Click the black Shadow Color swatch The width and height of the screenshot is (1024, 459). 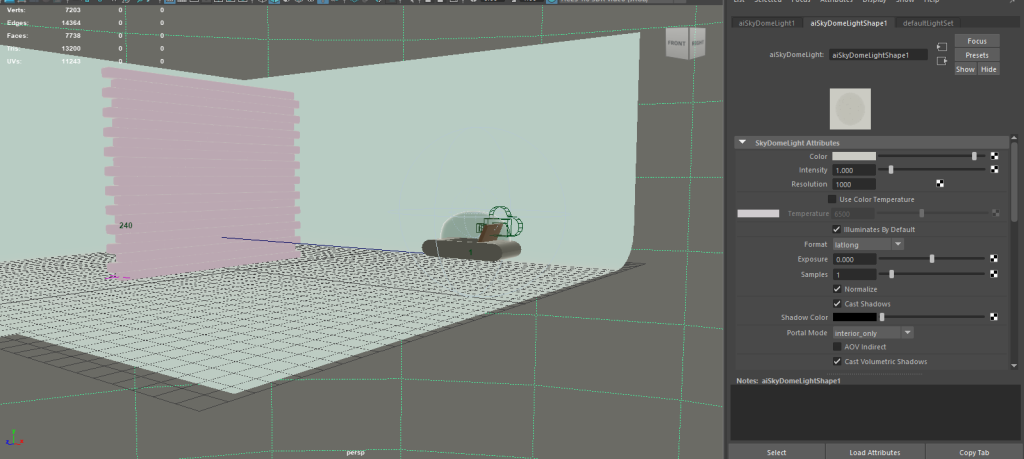click(x=854, y=318)
